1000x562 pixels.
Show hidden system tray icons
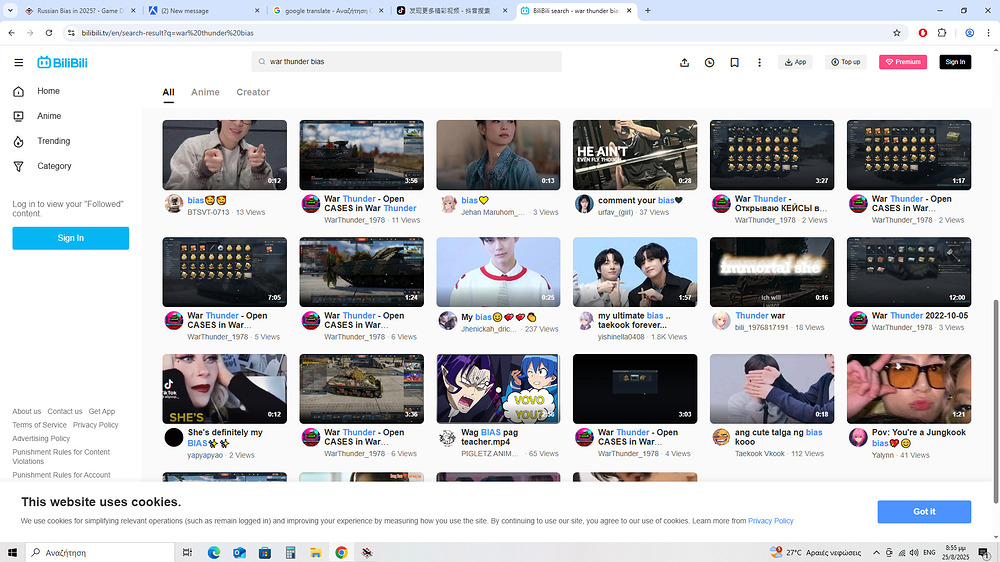pyautogui.click(x=876, y=552)
